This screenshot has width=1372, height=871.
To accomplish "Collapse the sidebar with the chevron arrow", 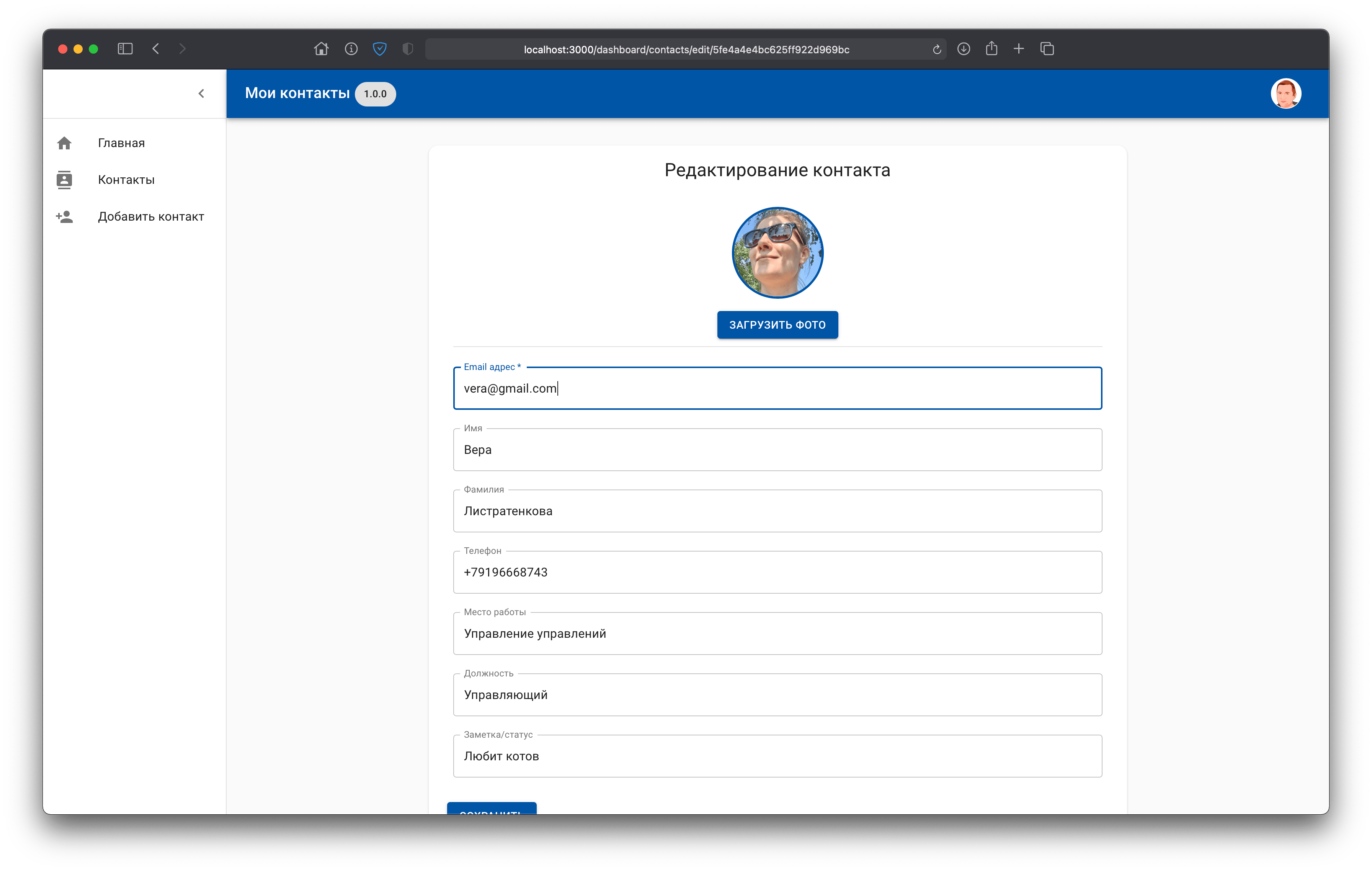I will point(201,93).
